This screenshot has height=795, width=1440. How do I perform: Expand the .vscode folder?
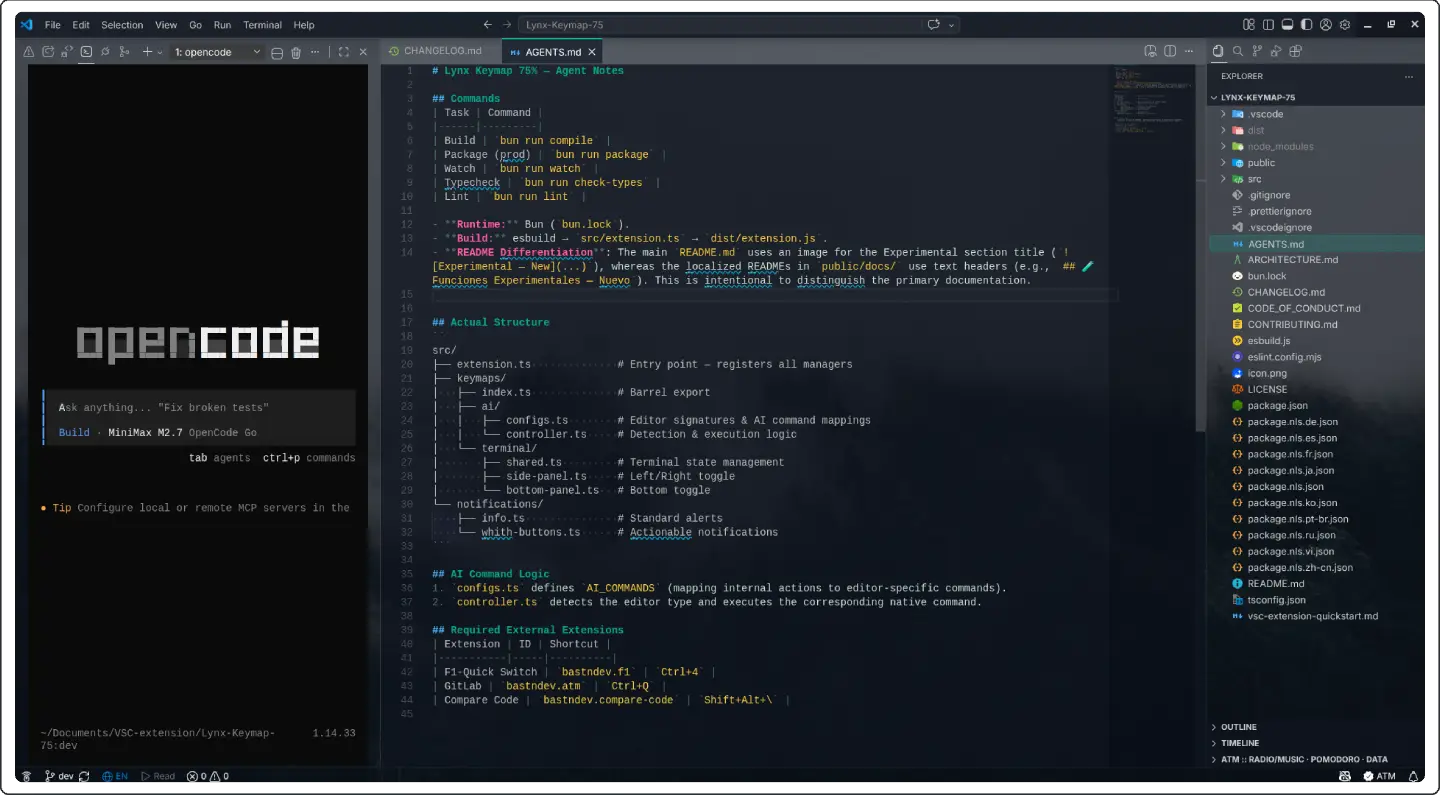(1316, 114)
